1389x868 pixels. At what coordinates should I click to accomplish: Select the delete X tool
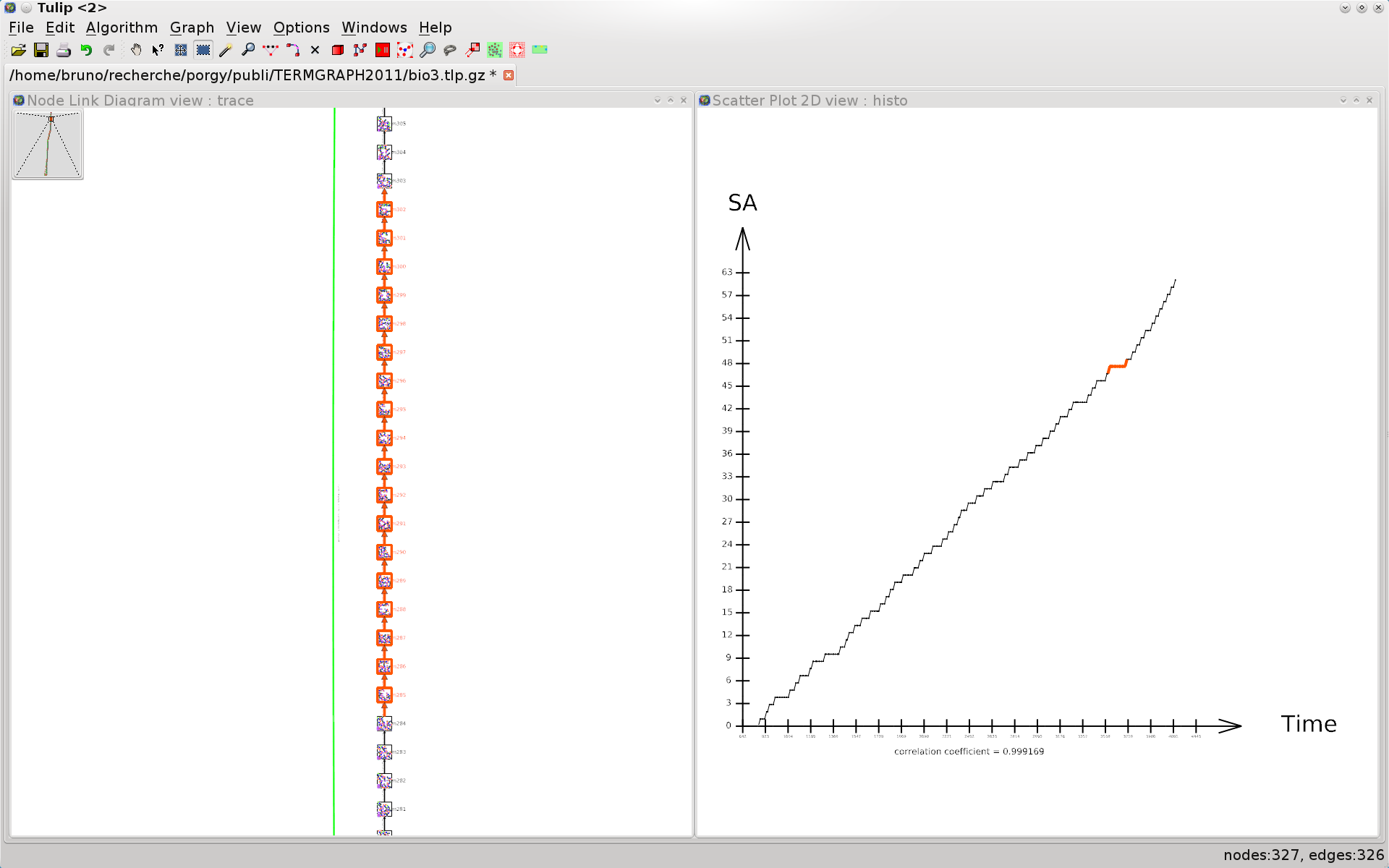point(315,50)
